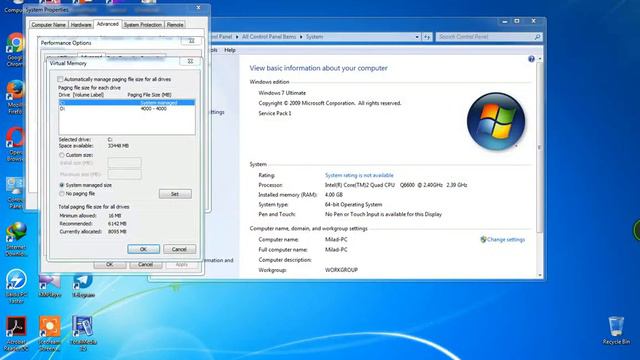The width and height of the screenshot is (640, 360).
Task: Click the 64-bit Operating System text
Action: tap(353, 204)
